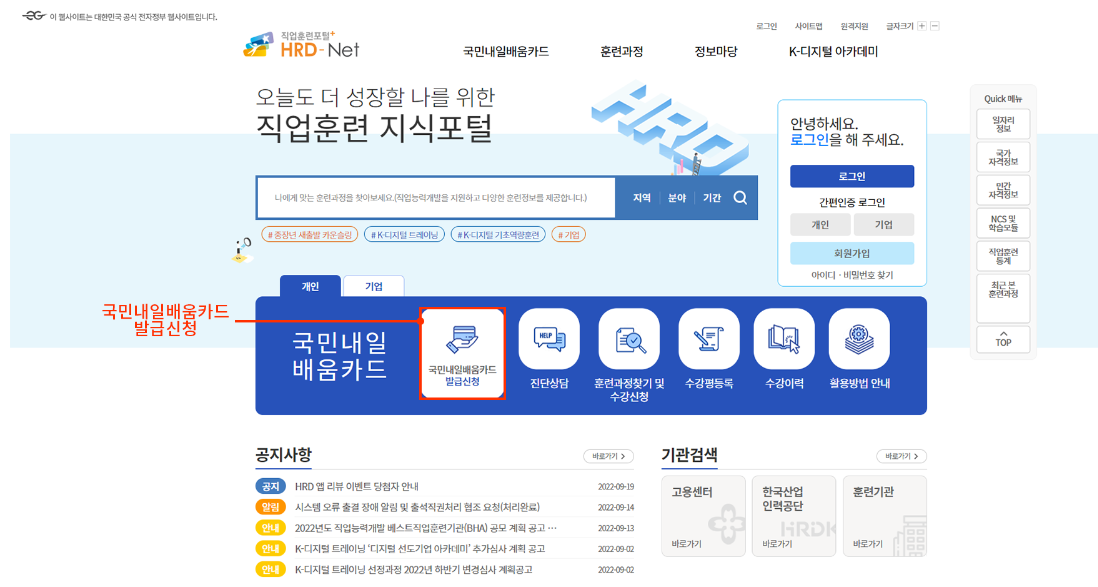Click the search magnifier in the course search bar
This screenshot has height=587, width=1098.
point(740,197)
